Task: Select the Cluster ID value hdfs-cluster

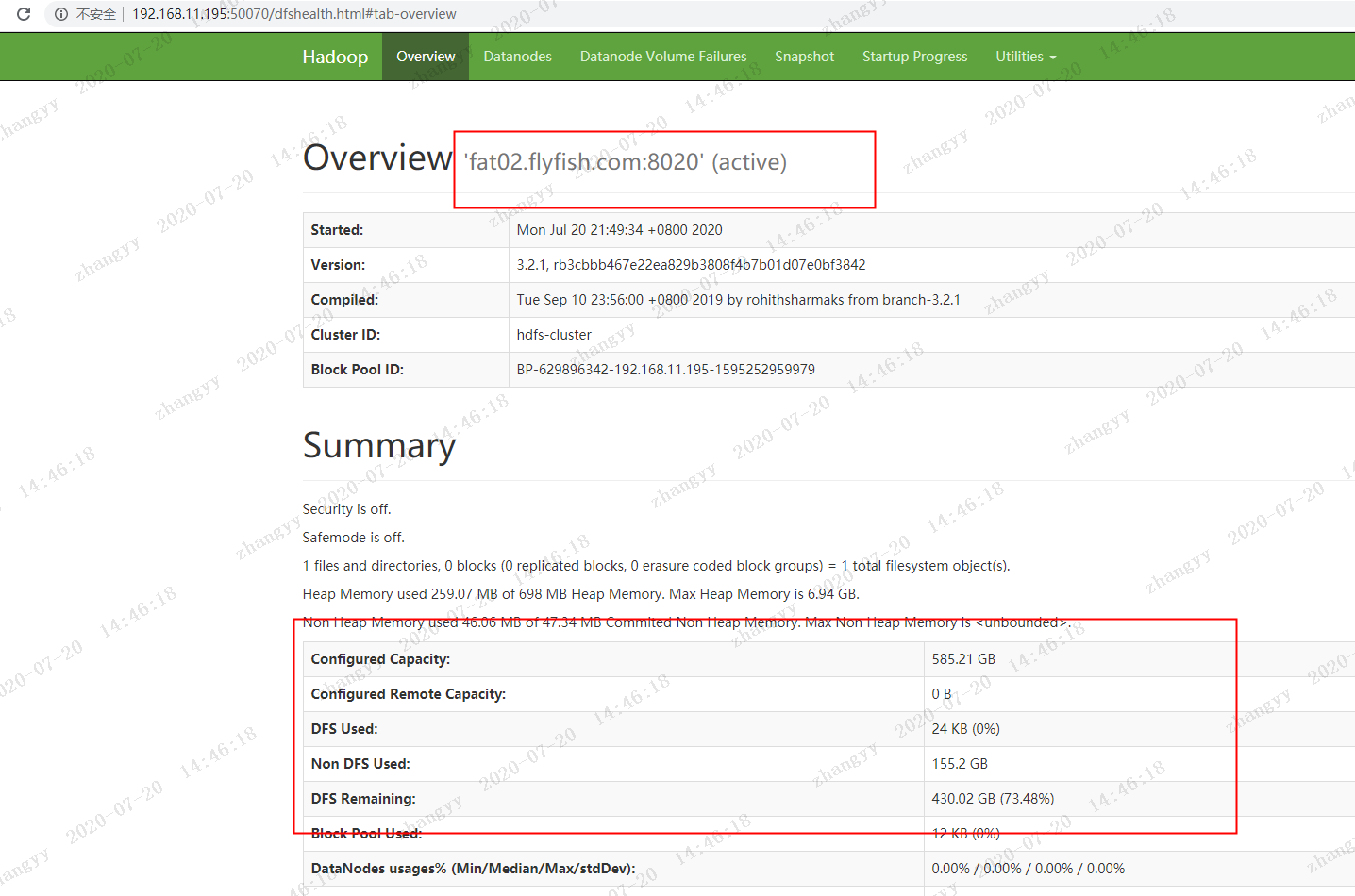Action: [554, 335]
